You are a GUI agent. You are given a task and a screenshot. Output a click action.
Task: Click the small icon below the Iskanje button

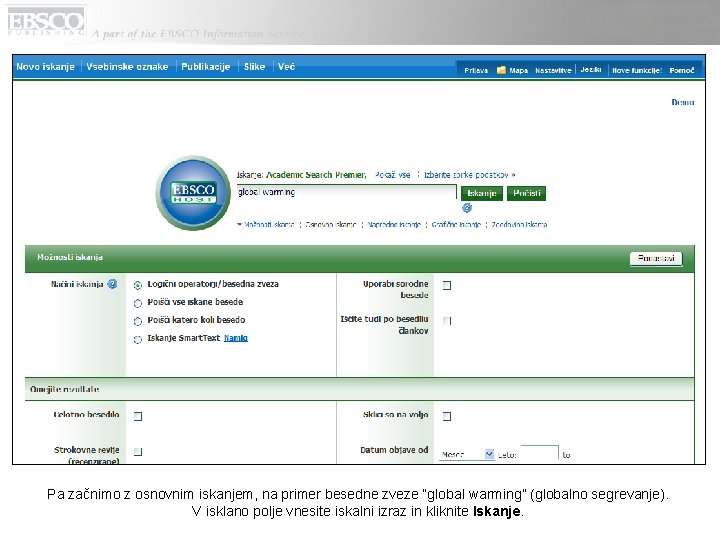coord(467,208)
